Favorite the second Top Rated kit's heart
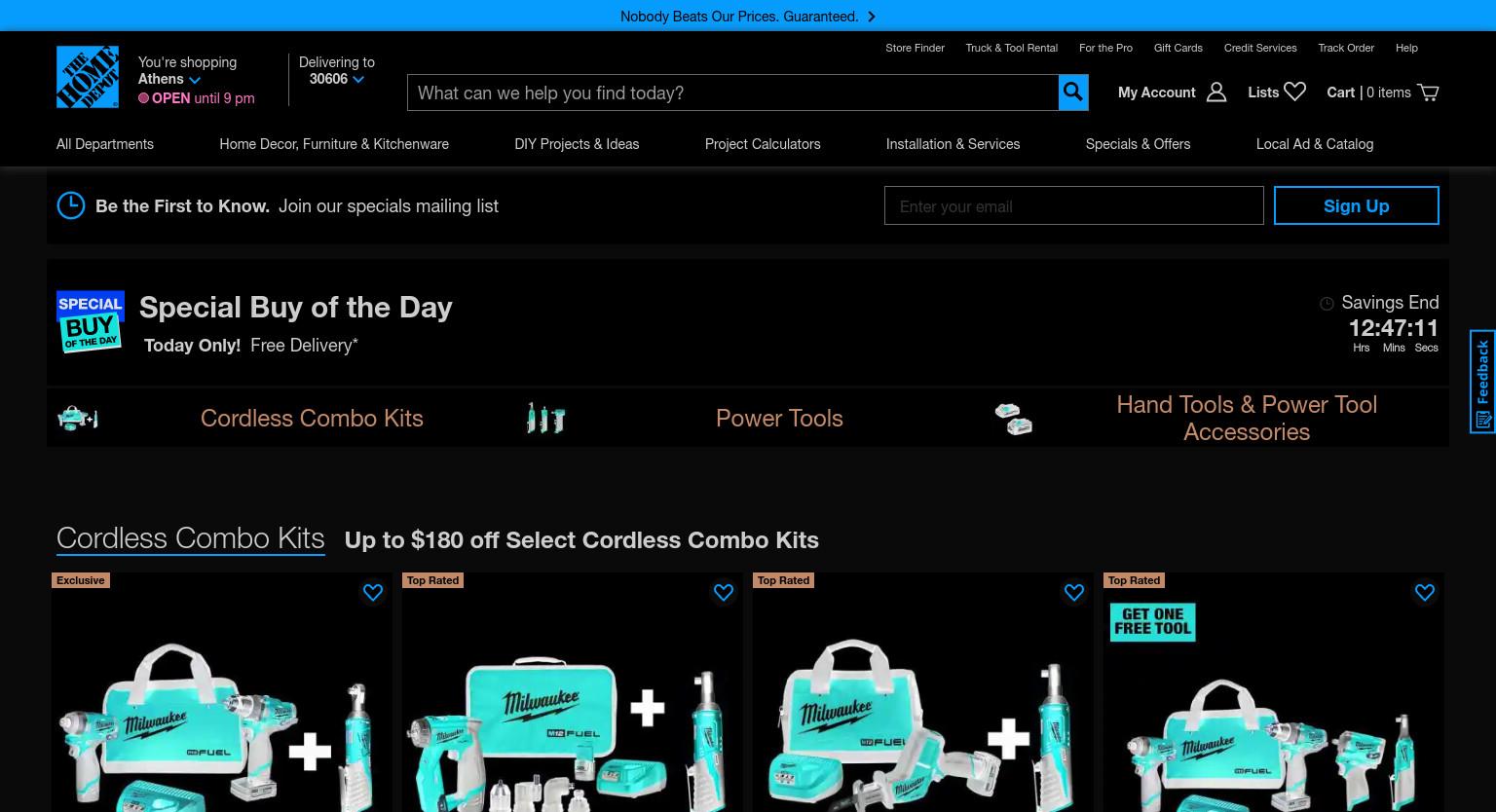The height and width of the screenshot is (812, 1496). [x=724, y=592]
